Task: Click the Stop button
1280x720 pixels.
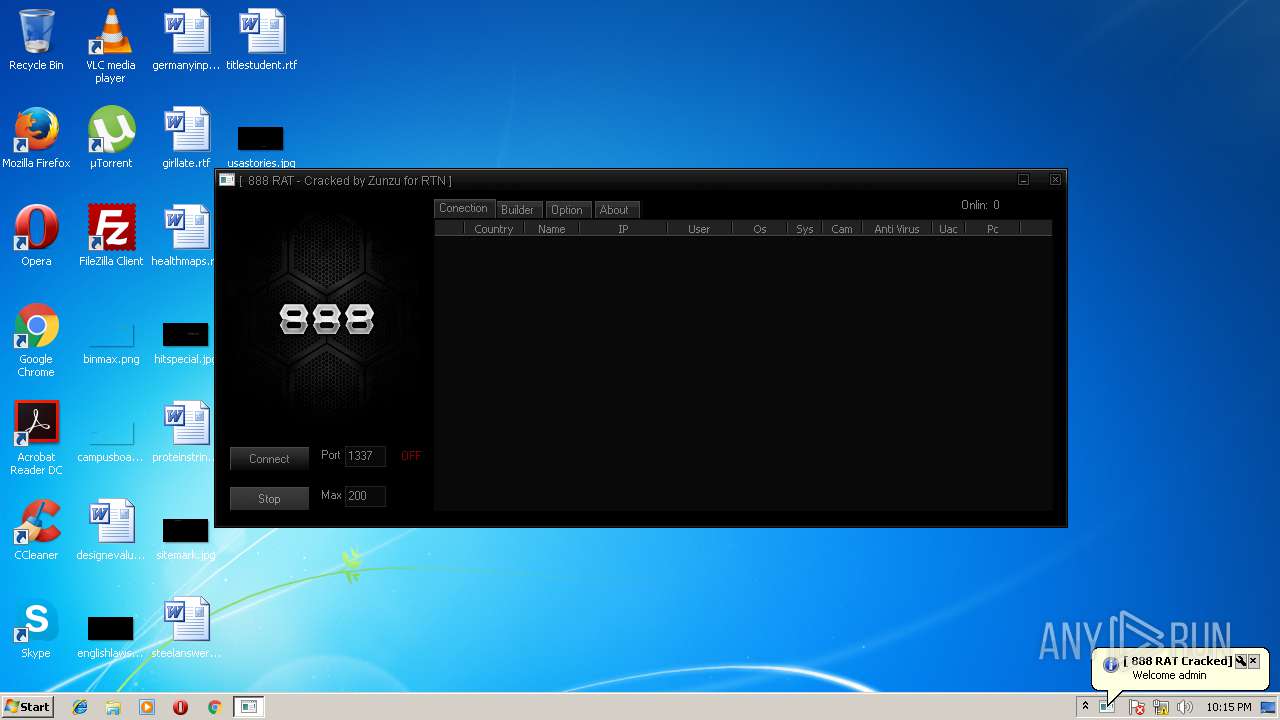Action: [269, 498]
